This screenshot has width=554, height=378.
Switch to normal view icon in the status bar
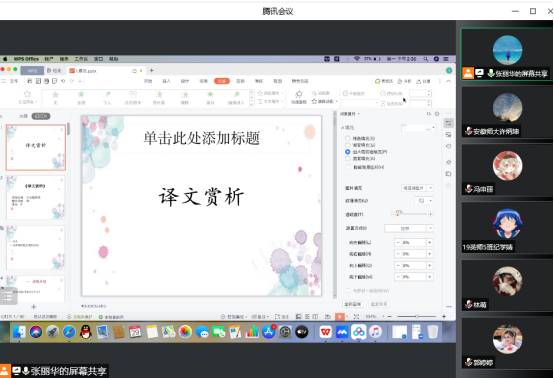click(x=299, y=317)
